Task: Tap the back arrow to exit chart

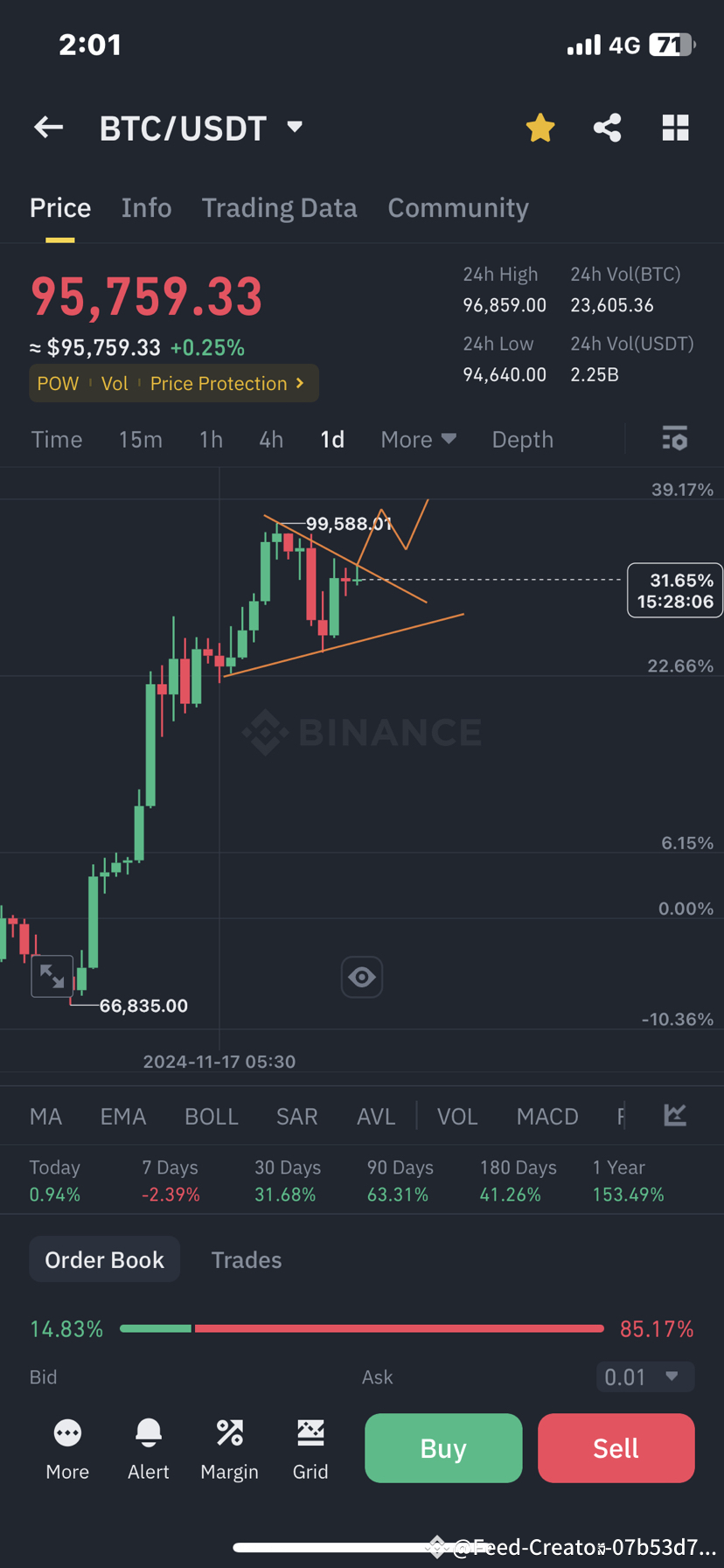Action: click(48, 127)
